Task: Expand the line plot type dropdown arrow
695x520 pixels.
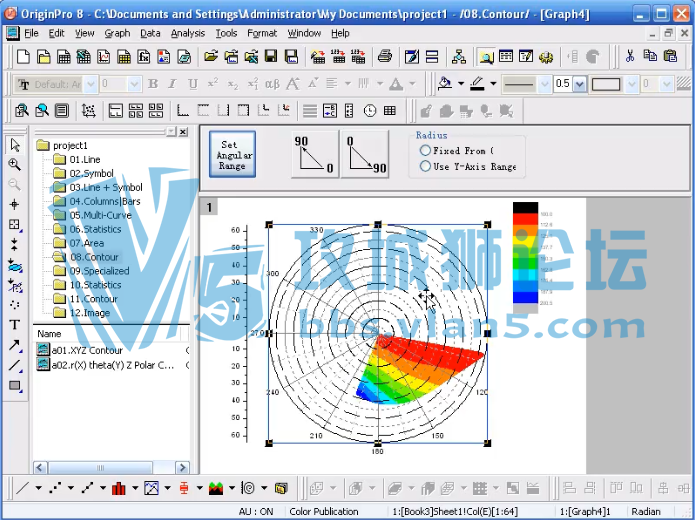Action: pos(39,488)
